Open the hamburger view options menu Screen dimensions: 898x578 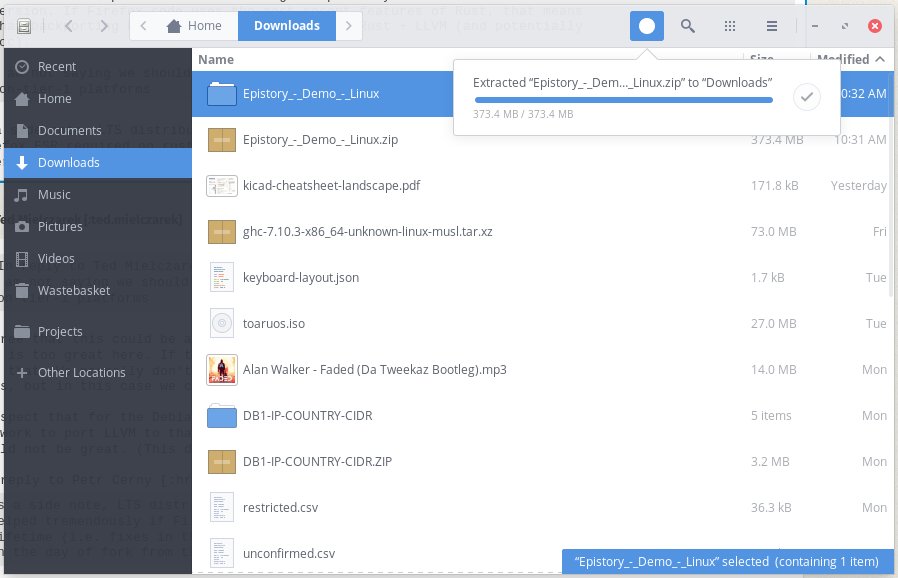point(772,26)
